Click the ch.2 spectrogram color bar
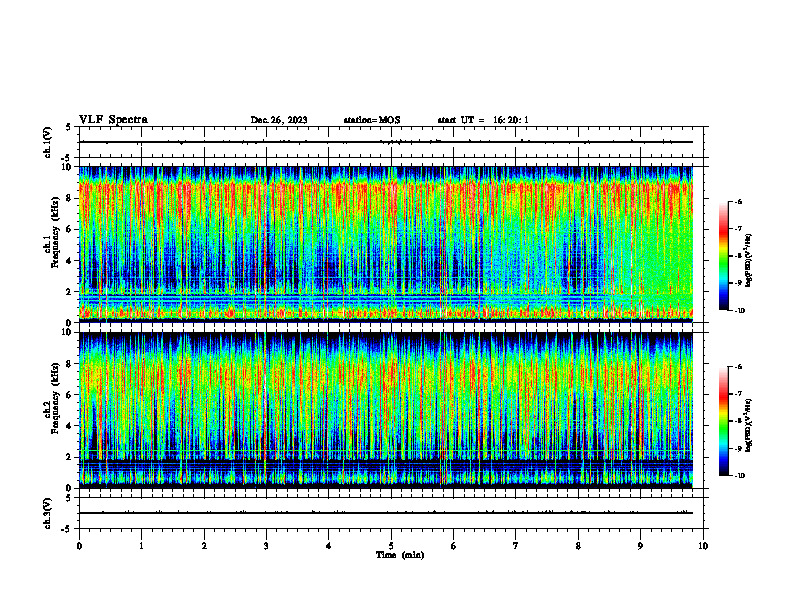This screenshot has width=792, height=612. 723,421
